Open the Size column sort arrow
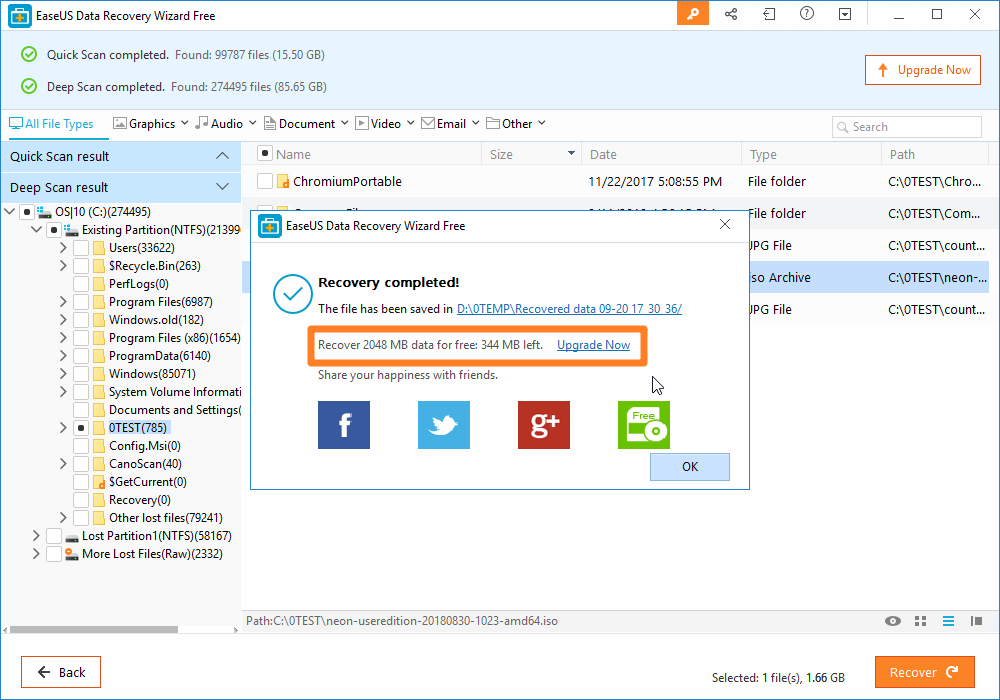Screen dimensions: 1000x700 pos(571,154)
